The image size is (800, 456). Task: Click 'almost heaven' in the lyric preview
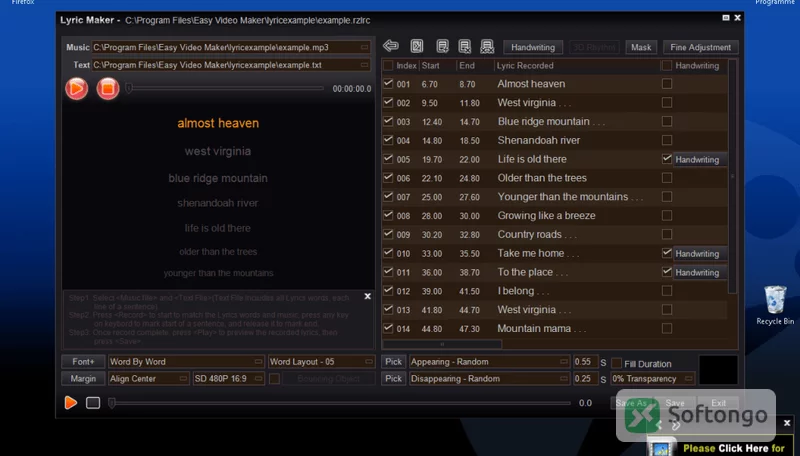click(x=218, y=123)
